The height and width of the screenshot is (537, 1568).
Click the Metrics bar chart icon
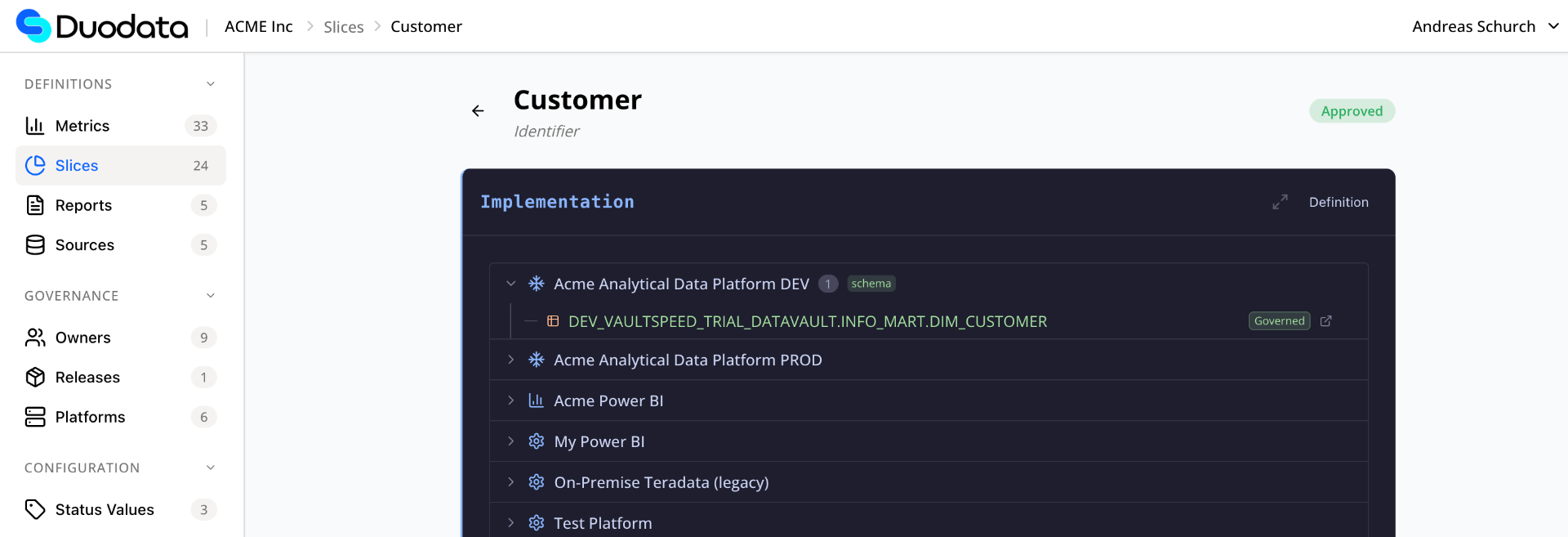click(35, 126)
